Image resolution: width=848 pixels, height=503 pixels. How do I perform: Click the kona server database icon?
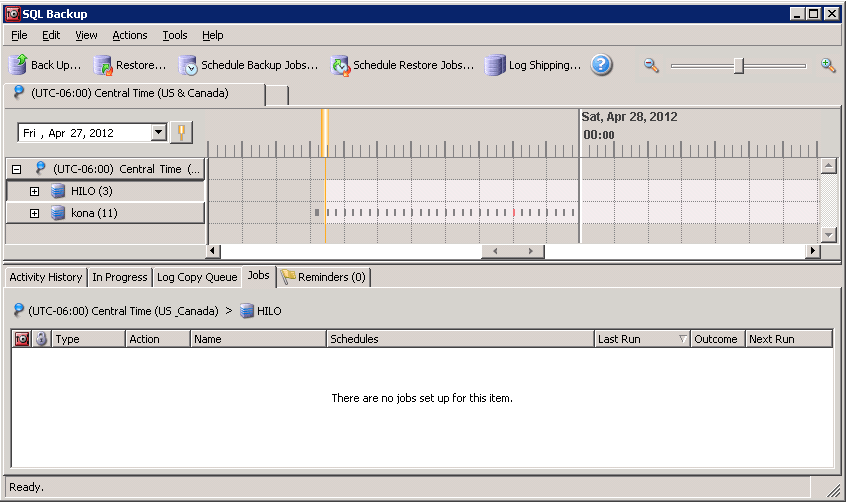click(x=58, y=213)
